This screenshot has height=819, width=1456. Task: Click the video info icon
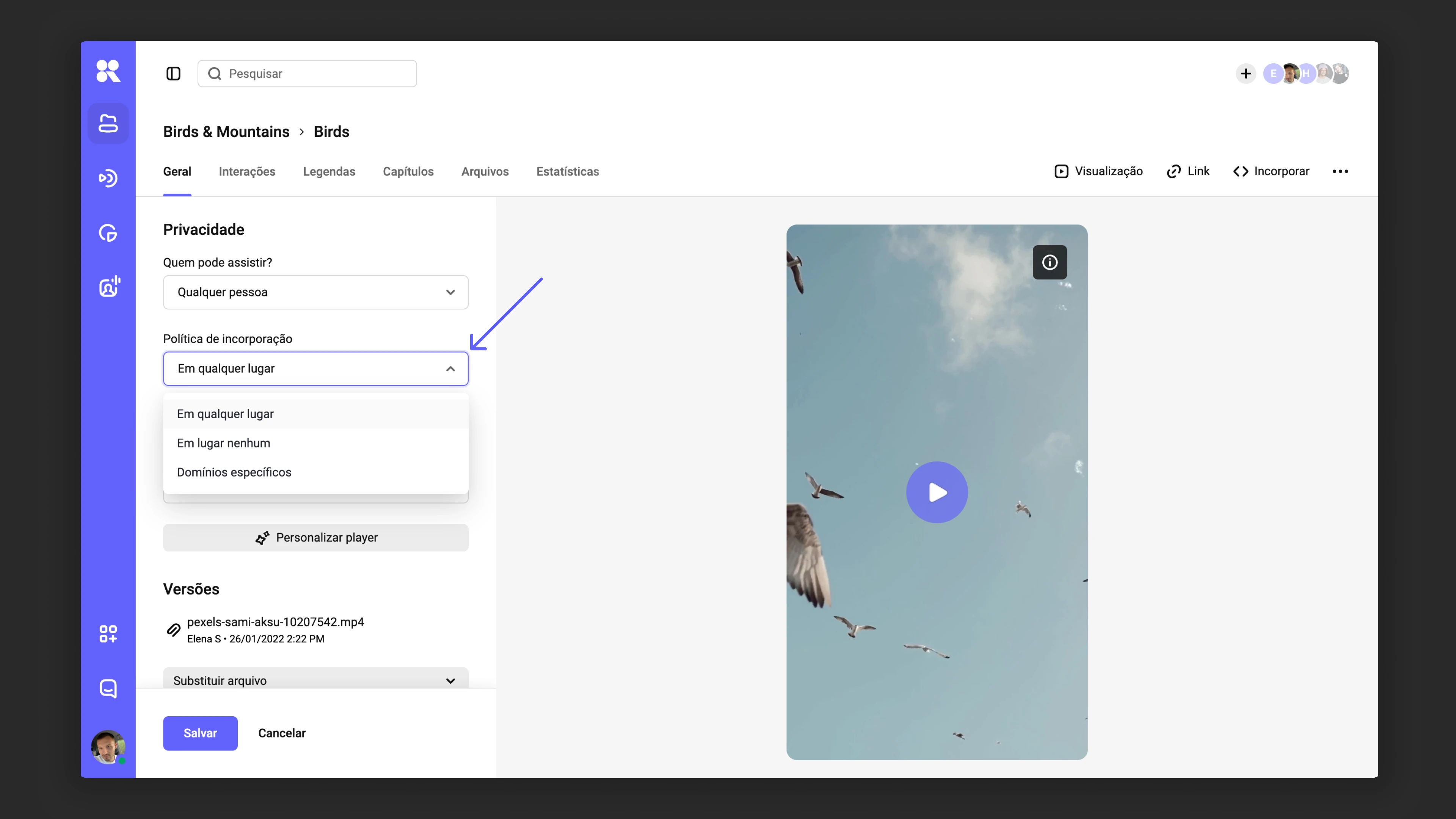pos(1050,262)
